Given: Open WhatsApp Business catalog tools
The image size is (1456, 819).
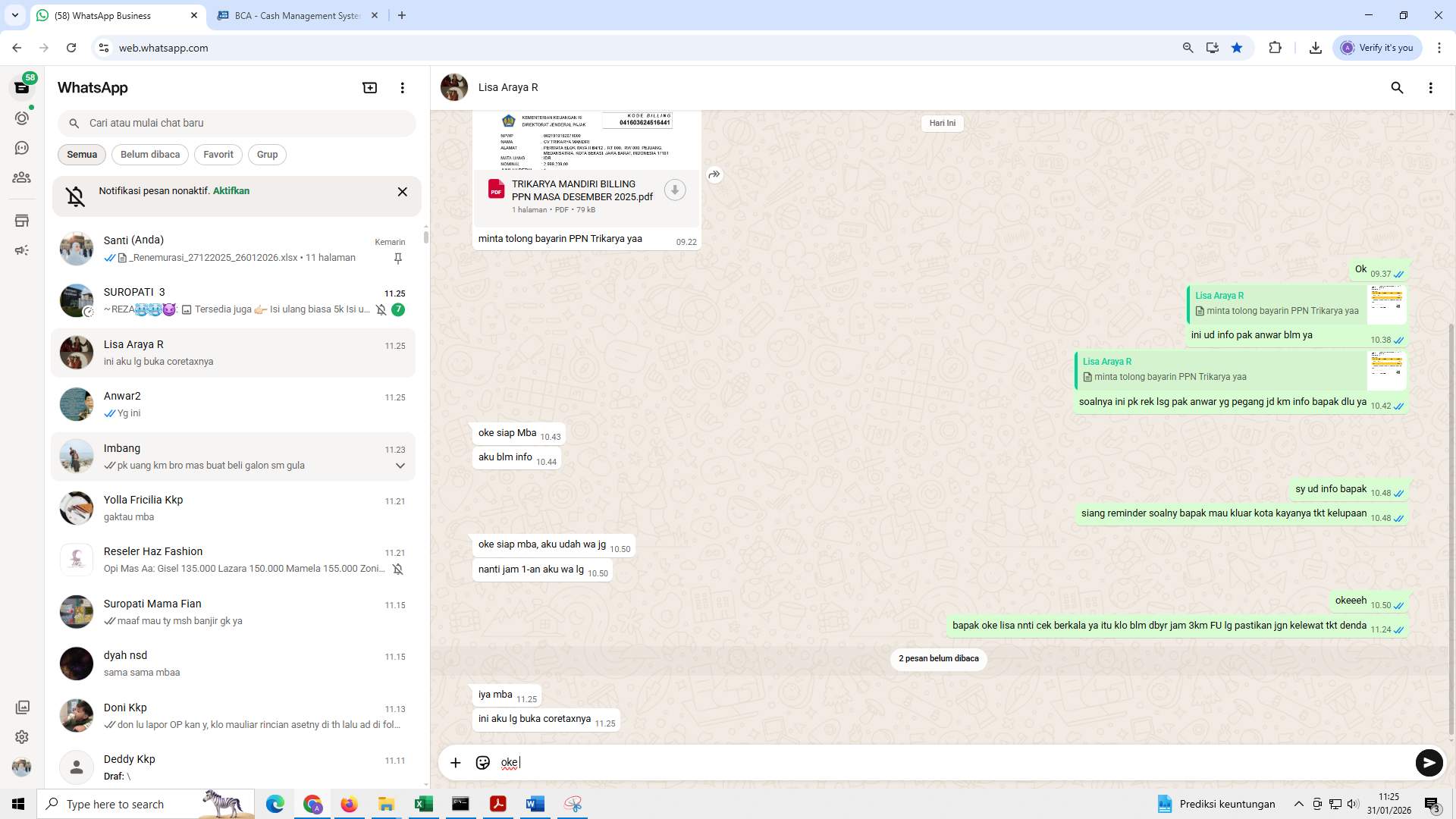Looking at the screenshot, I should point(22,221).
